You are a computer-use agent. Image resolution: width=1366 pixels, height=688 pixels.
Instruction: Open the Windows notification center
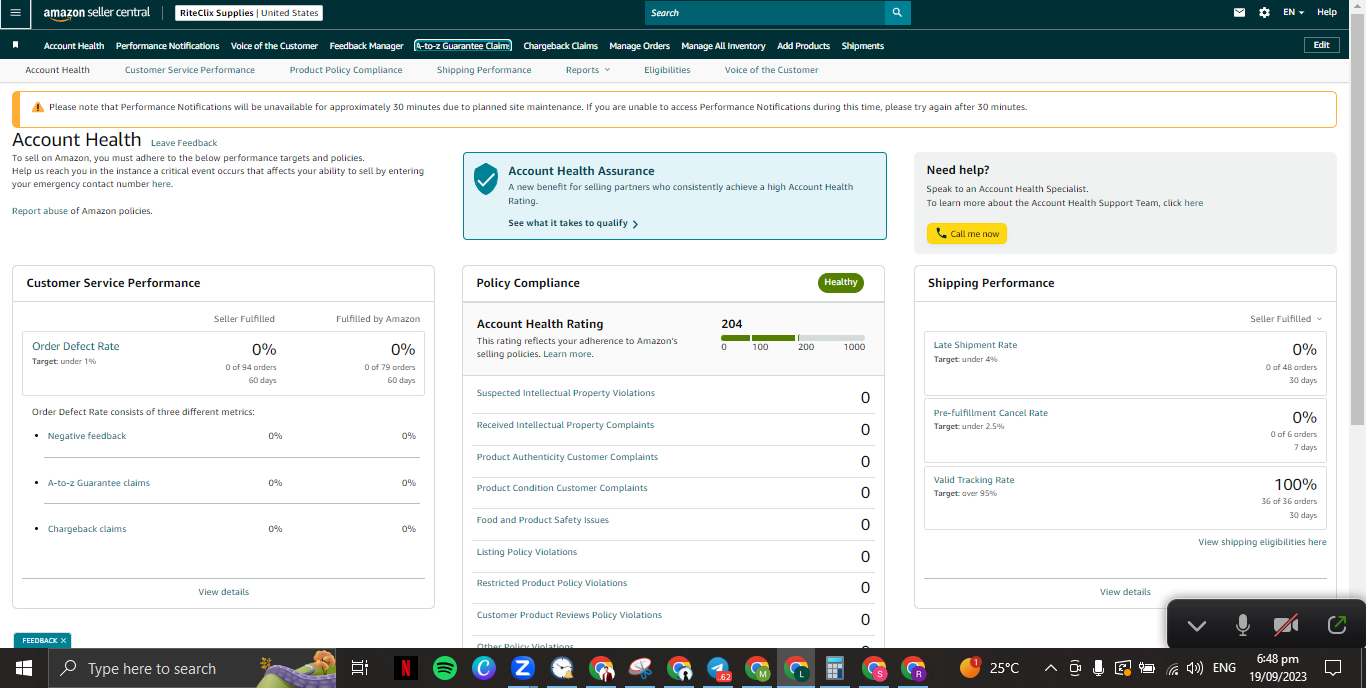point(1332,668)
